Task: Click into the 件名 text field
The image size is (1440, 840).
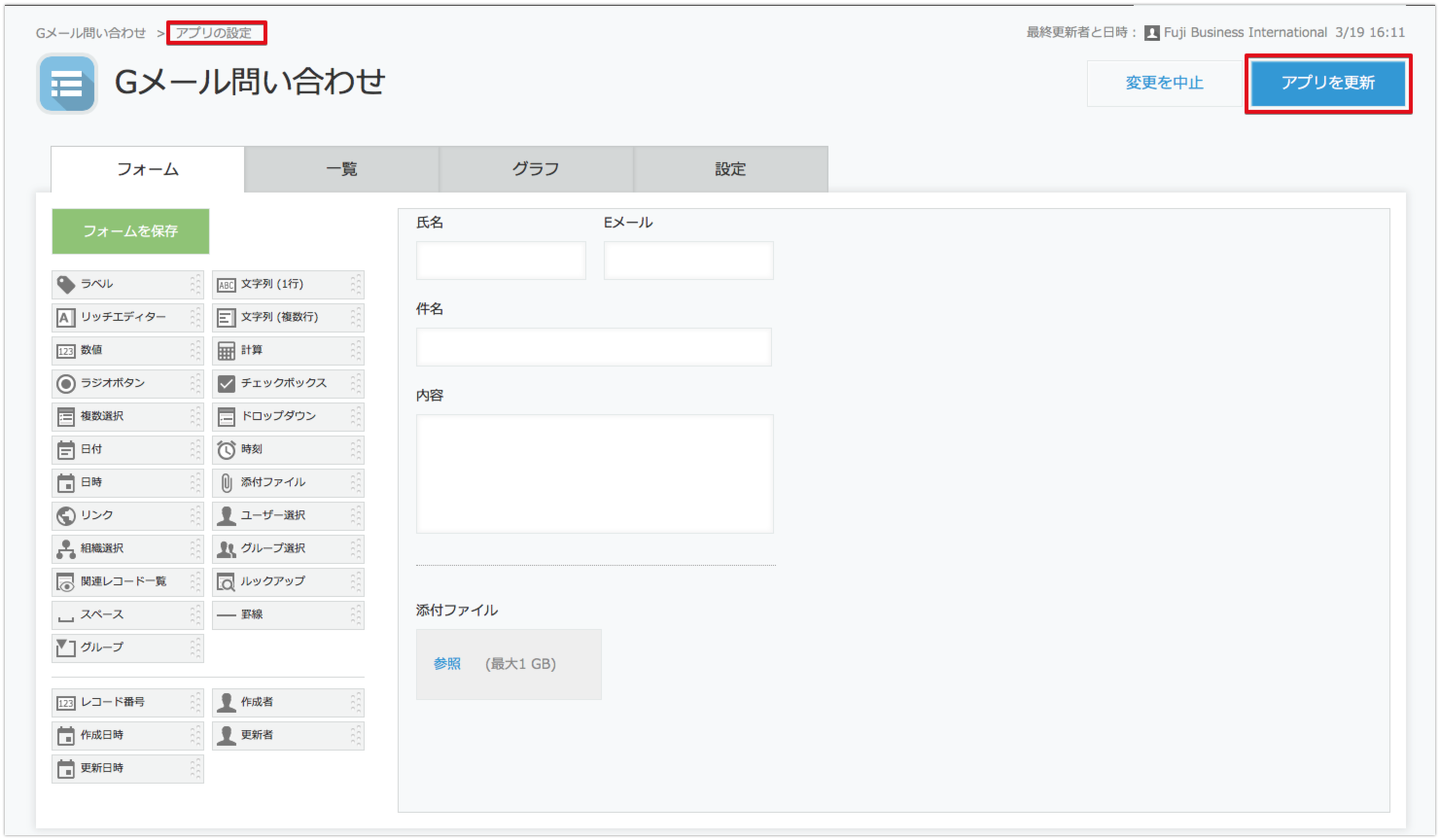Action: coord(593,347)
